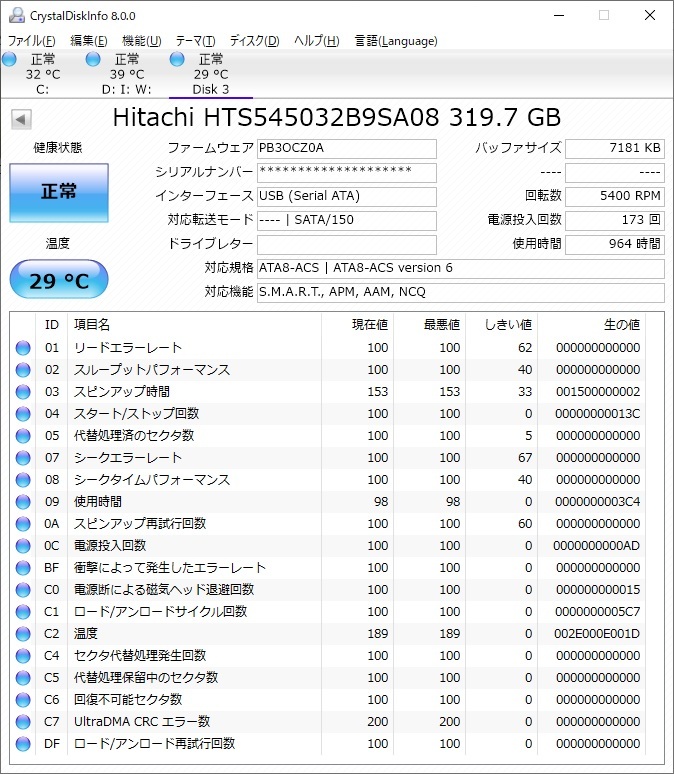This screenshot has width=674, height=774.
Task: Click status orb for attribute BF 衝撃エラーレート
Action: (23, 568)
